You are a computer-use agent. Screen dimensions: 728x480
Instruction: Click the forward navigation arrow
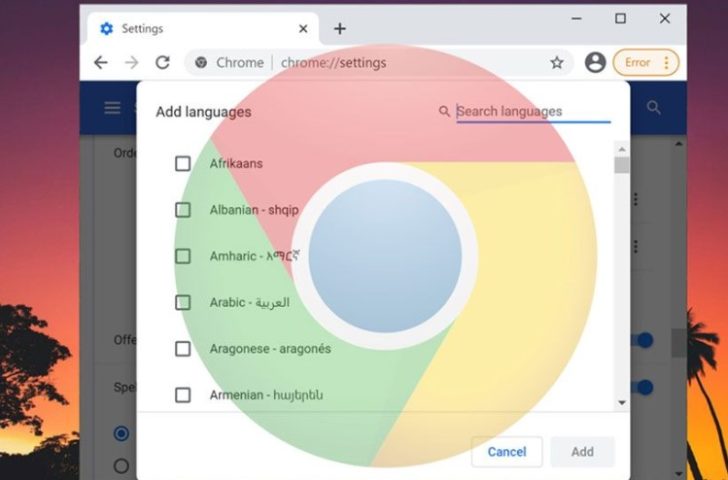[132, 62]
